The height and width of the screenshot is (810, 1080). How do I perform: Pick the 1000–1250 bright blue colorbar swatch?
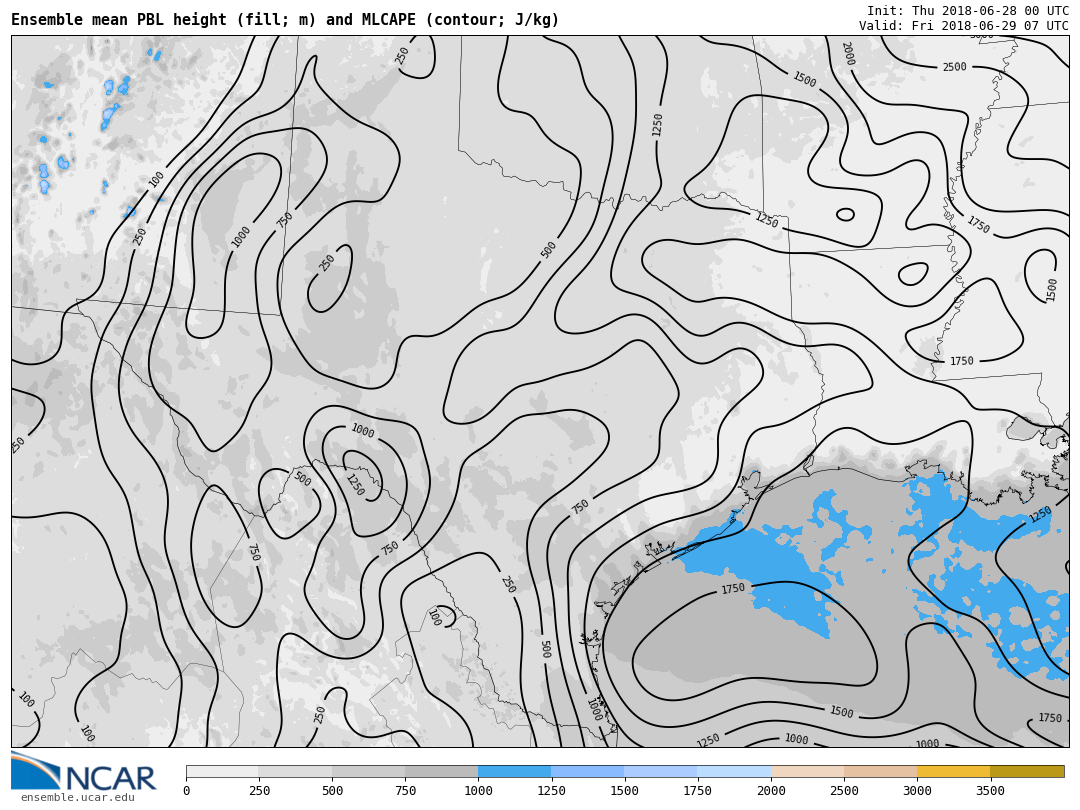[514, 772]
